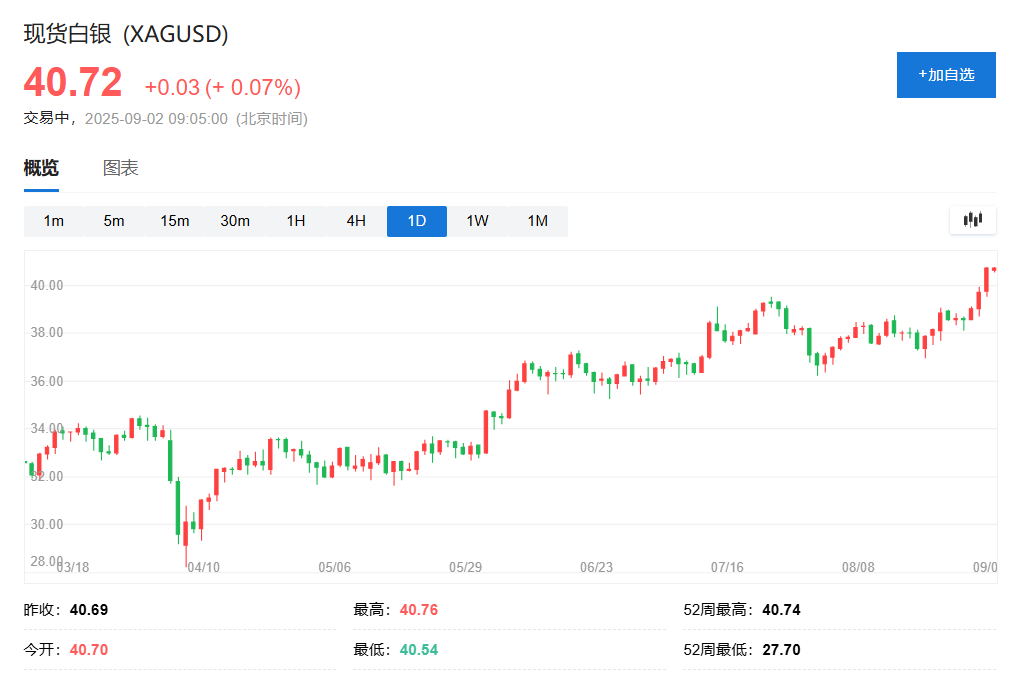Switch chart to 30m interval
Image resolution: width=1020 pixels, height=697 pixels.
[x=235, y=221]
